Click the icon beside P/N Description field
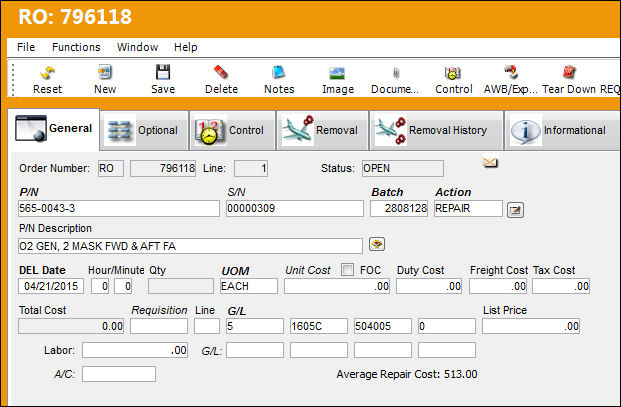This screenshot has height=407, width=621. tap(377, 244)
